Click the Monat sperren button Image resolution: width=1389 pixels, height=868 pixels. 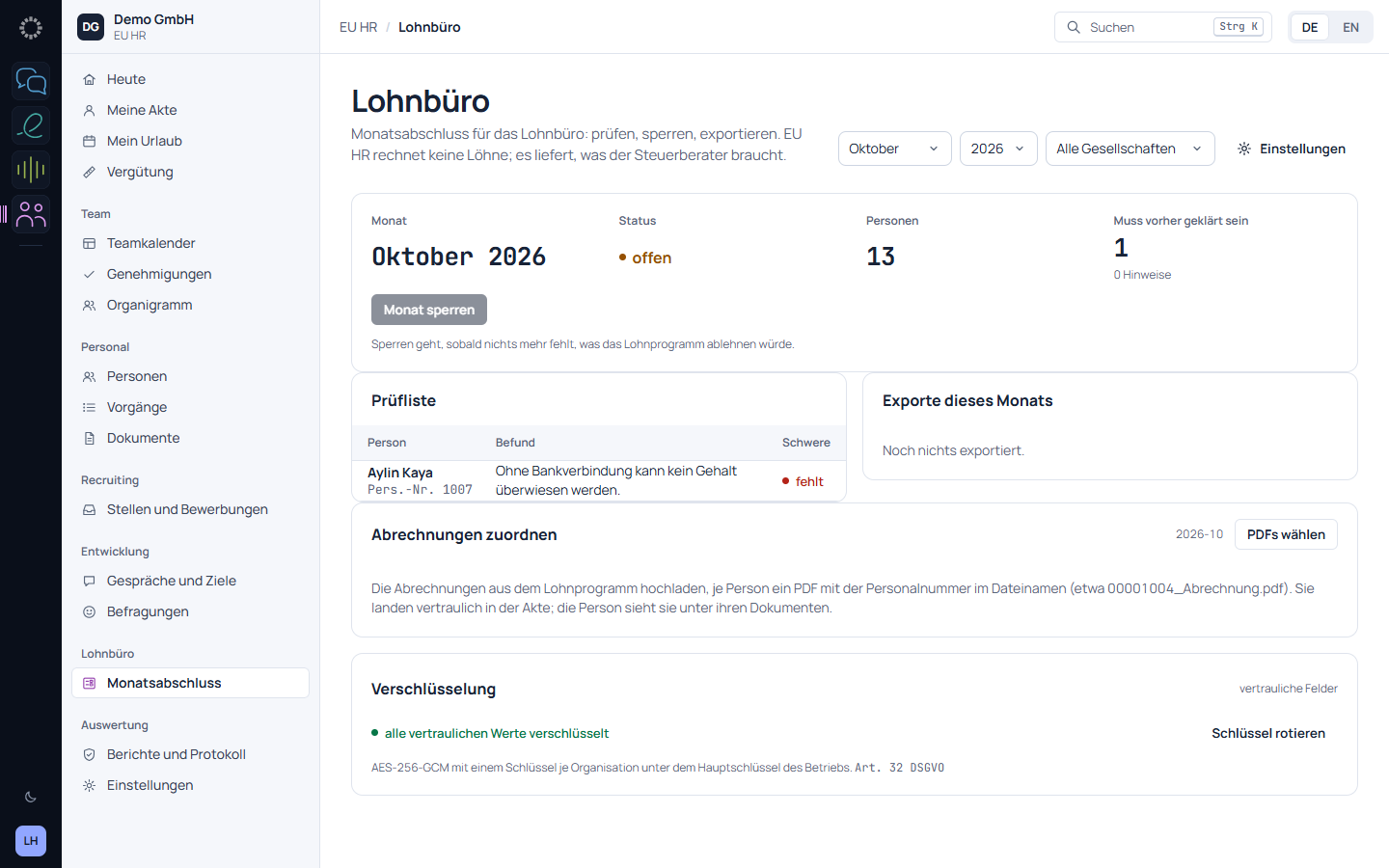(x=429, y=310)
